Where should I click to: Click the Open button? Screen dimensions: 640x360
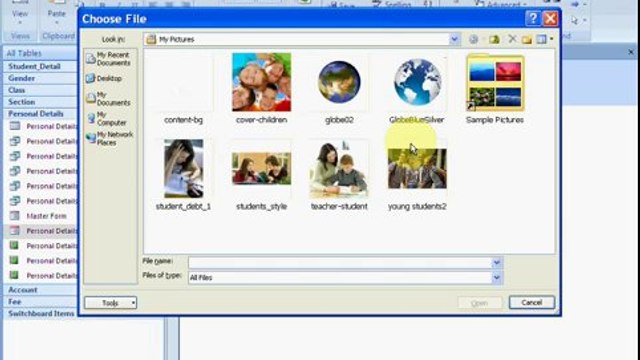pos(480,303)
